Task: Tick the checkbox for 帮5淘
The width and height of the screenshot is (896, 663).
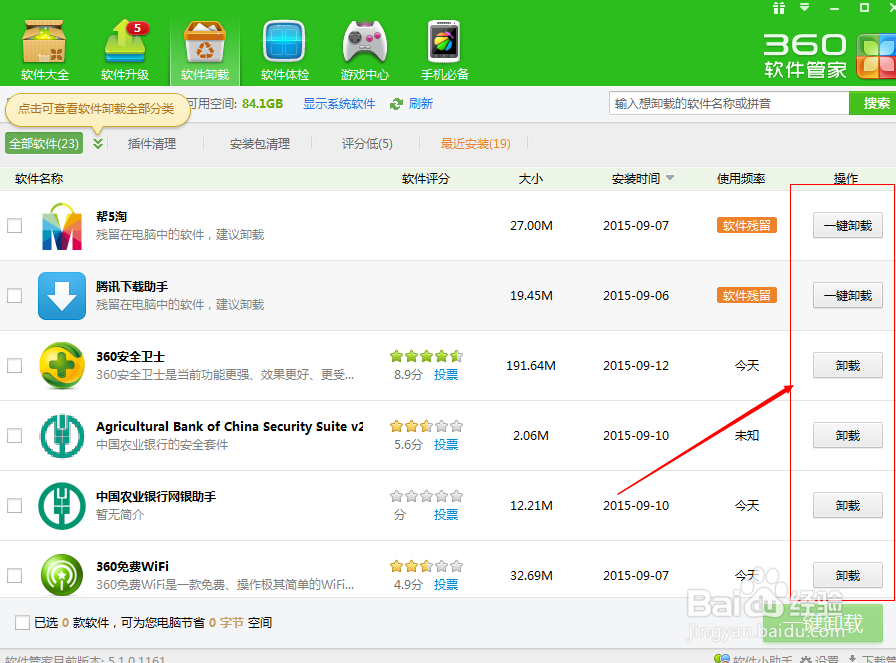Action: coord(14,226)
